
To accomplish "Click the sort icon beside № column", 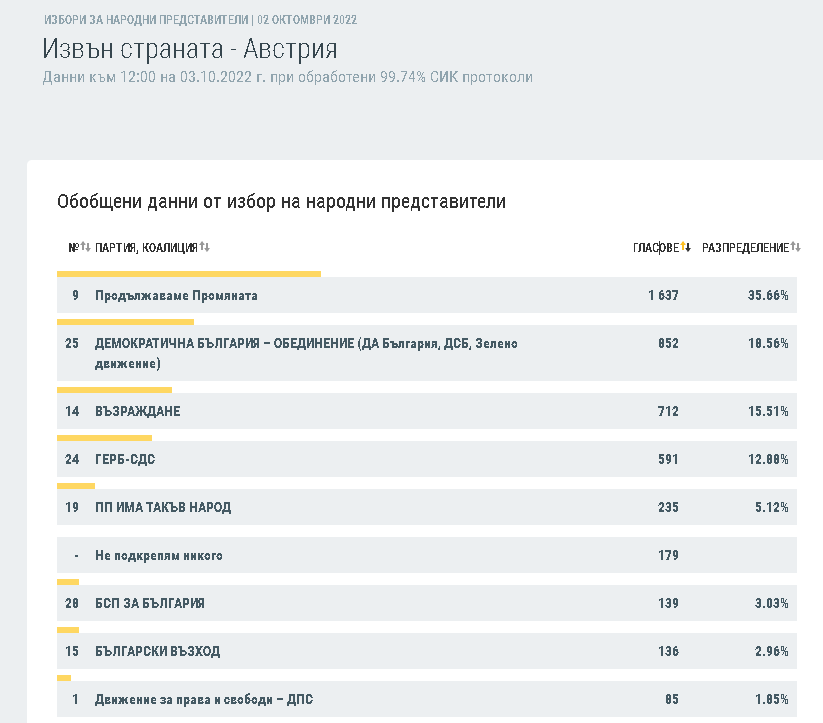I will 85,247.
